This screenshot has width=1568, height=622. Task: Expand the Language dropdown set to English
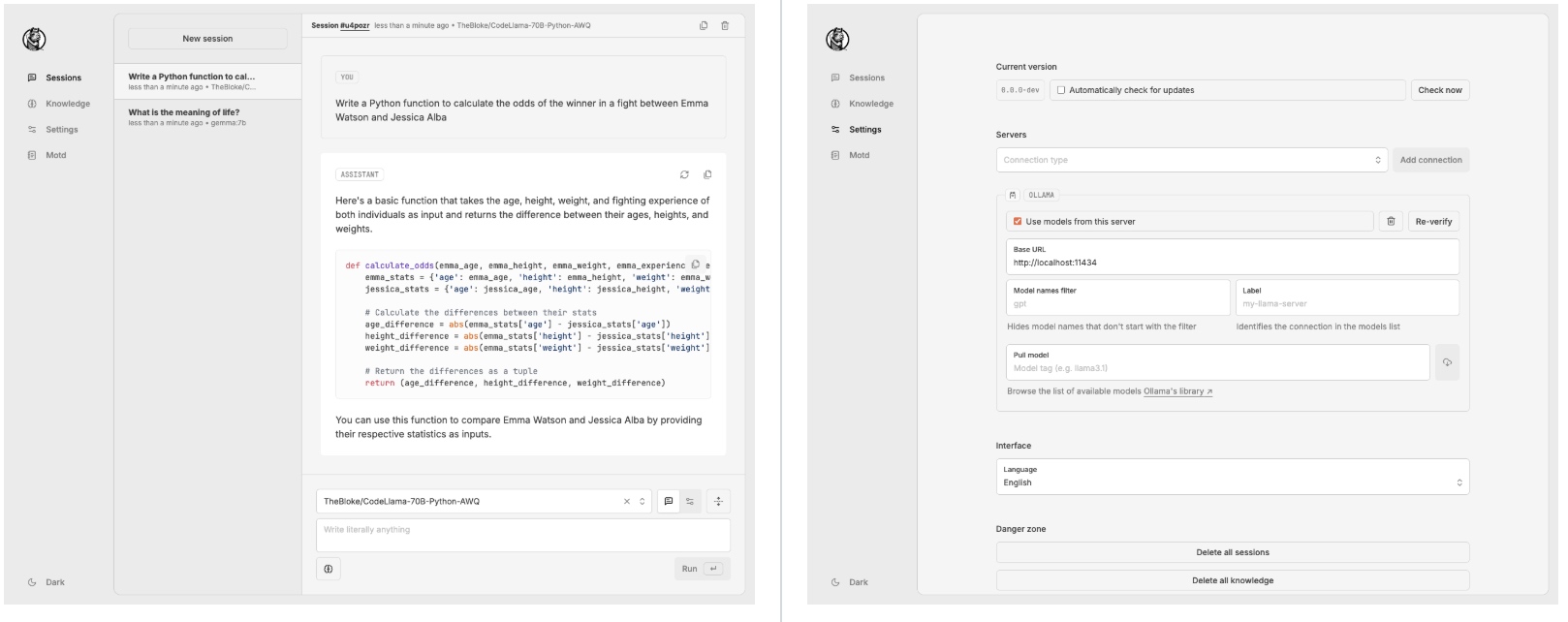pos(1233,477)
